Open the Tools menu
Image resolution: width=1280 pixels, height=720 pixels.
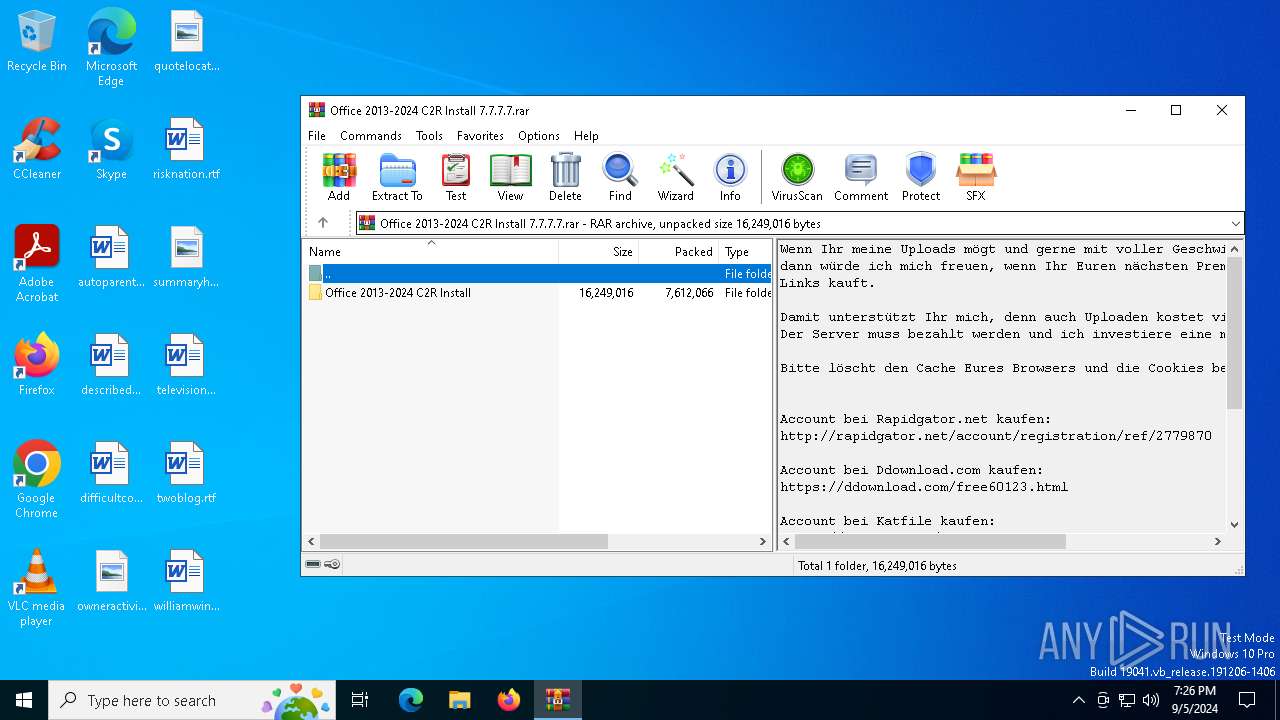(429, 136)
